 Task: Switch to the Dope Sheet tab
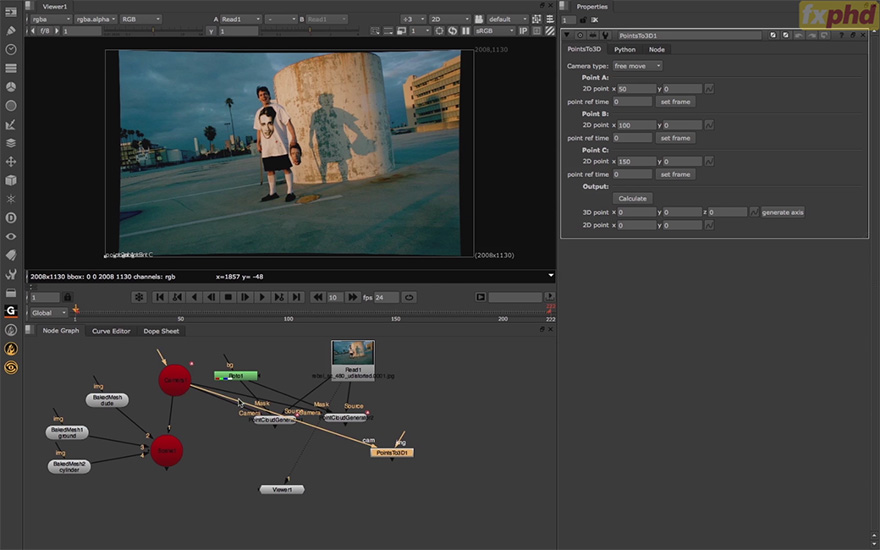tap(161, 331)
